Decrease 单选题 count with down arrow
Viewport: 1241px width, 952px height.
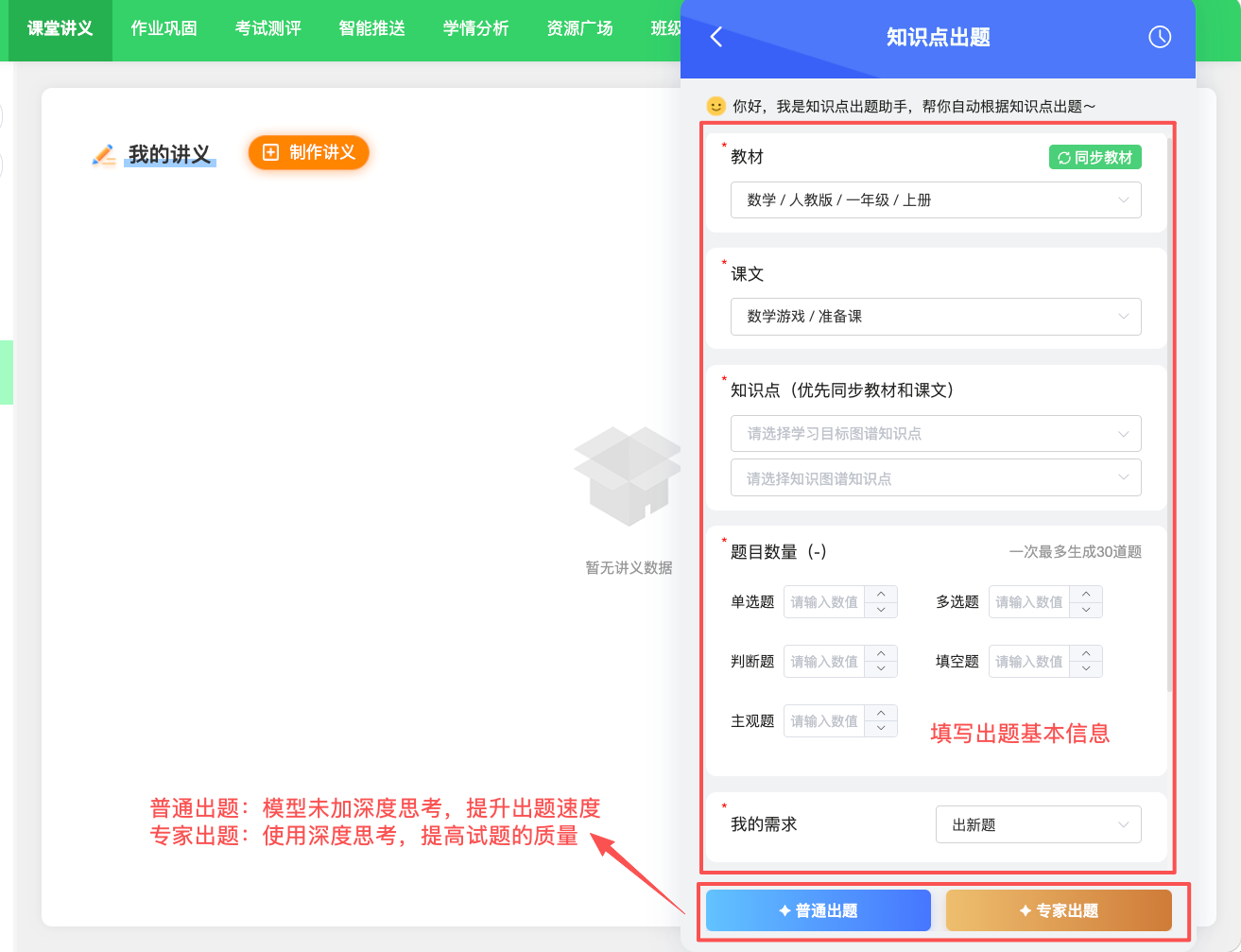coord(881,610)
